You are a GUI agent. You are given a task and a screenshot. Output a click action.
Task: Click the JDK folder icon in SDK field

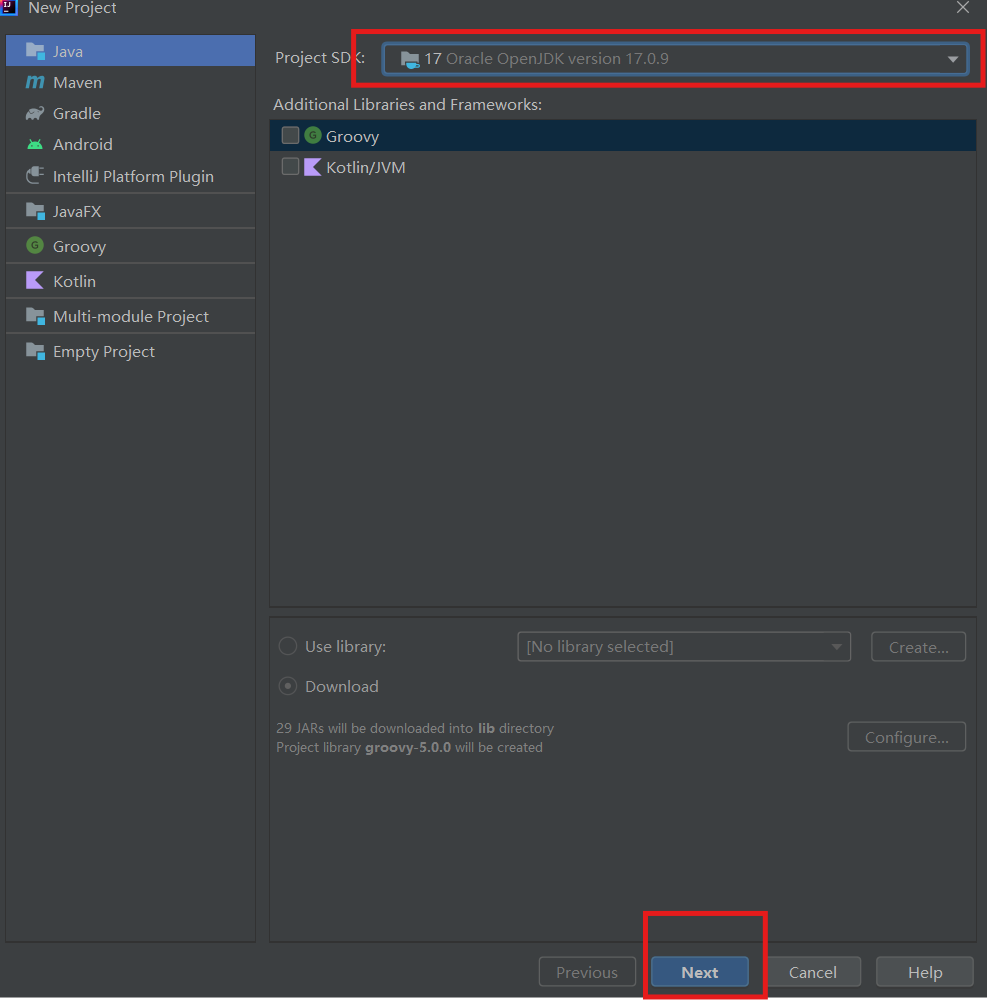[x=410, y=59]
